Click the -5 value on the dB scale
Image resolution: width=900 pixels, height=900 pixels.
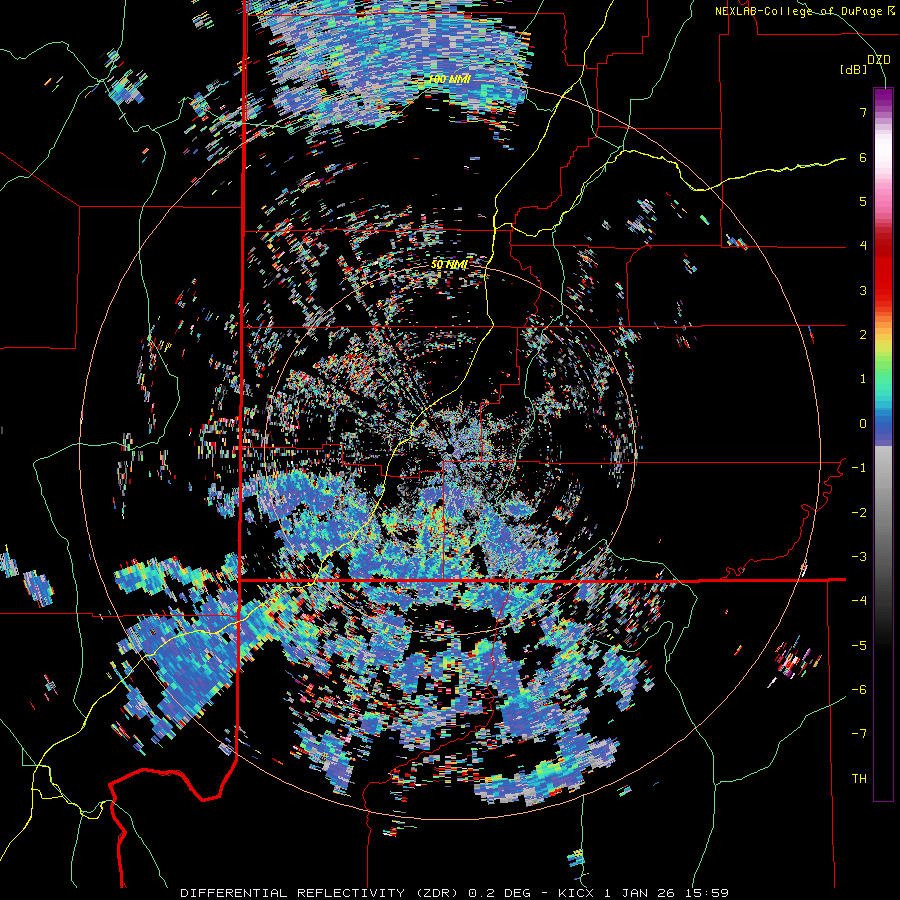[x=859, y=646]
